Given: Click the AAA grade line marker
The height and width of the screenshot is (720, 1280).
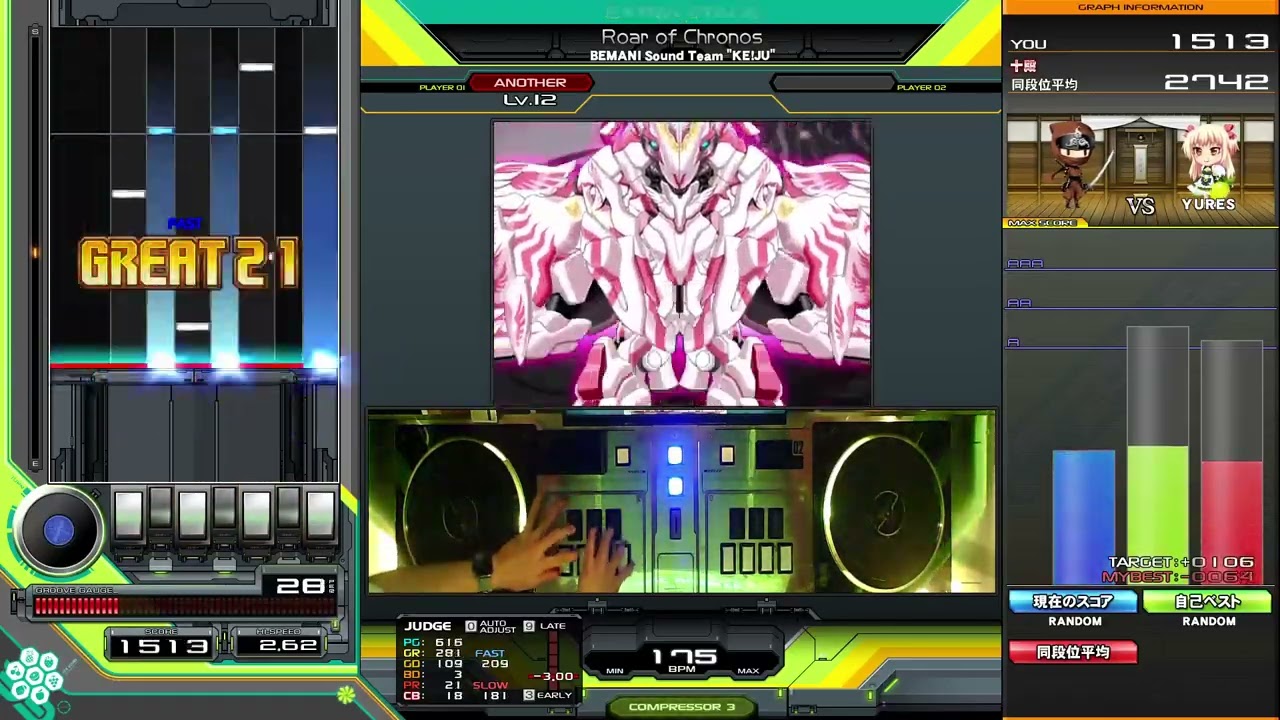Looking at the screenshot, I should [x=1025, y=264].
